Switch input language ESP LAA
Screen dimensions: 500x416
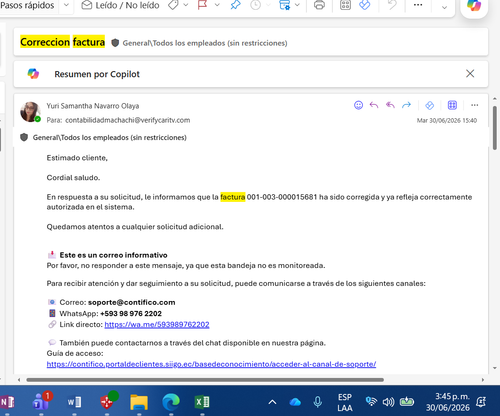345,402
